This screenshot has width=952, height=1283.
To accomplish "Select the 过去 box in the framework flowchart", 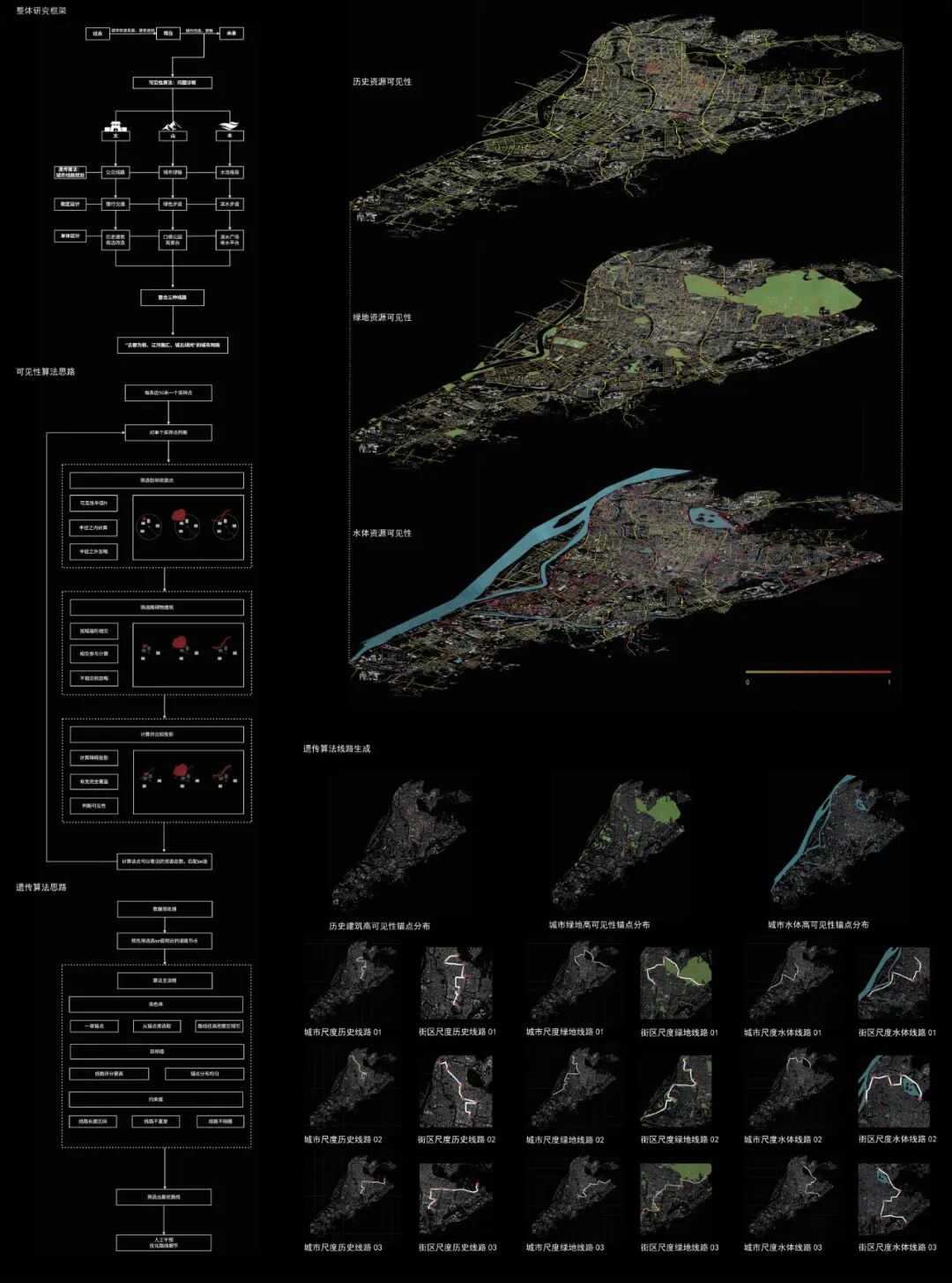I will coord(98,34).
